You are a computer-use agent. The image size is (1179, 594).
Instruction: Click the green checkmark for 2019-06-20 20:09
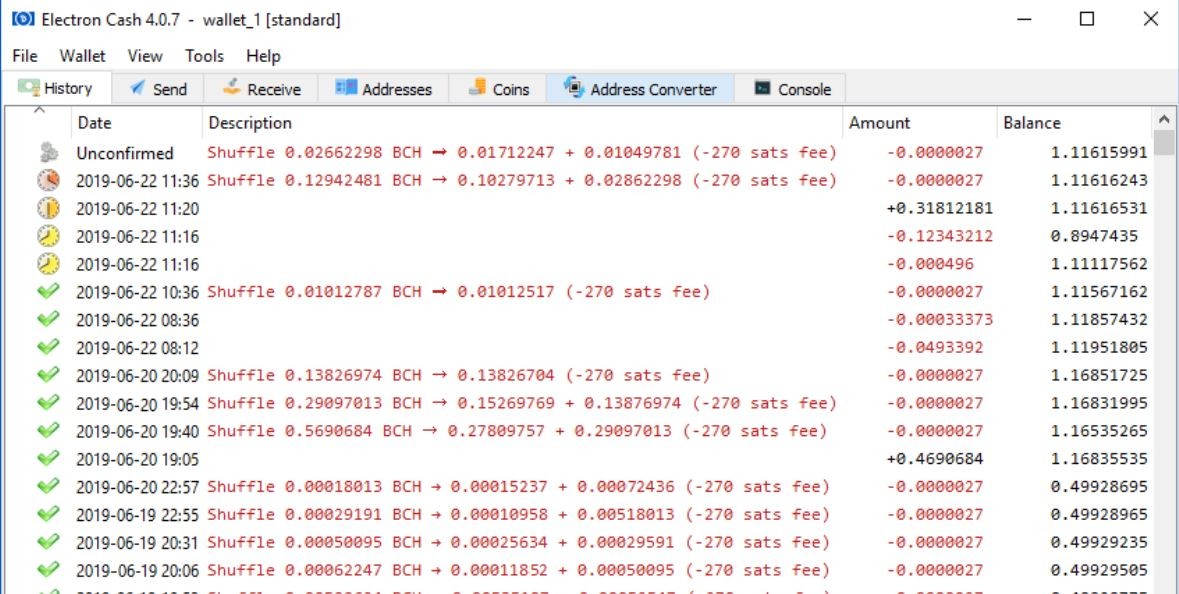pyautogui.click(x=48, y=374)
